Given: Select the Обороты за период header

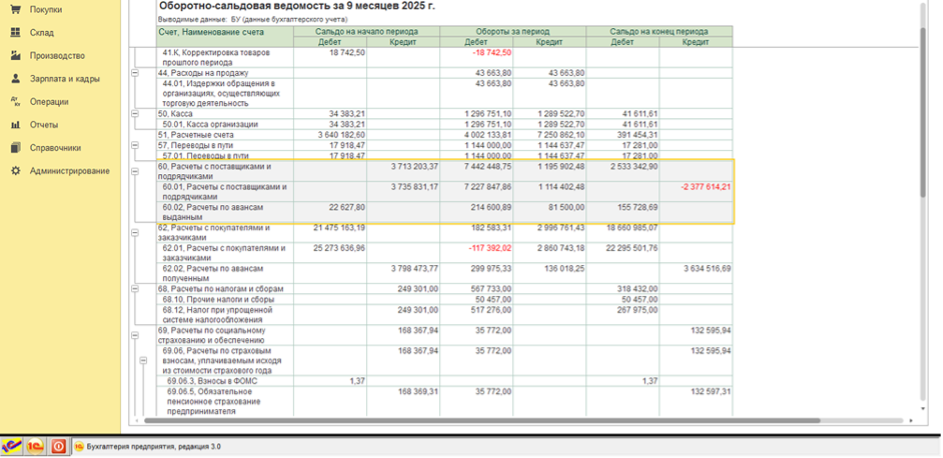Looking at the screenshot, I should 513,31.
